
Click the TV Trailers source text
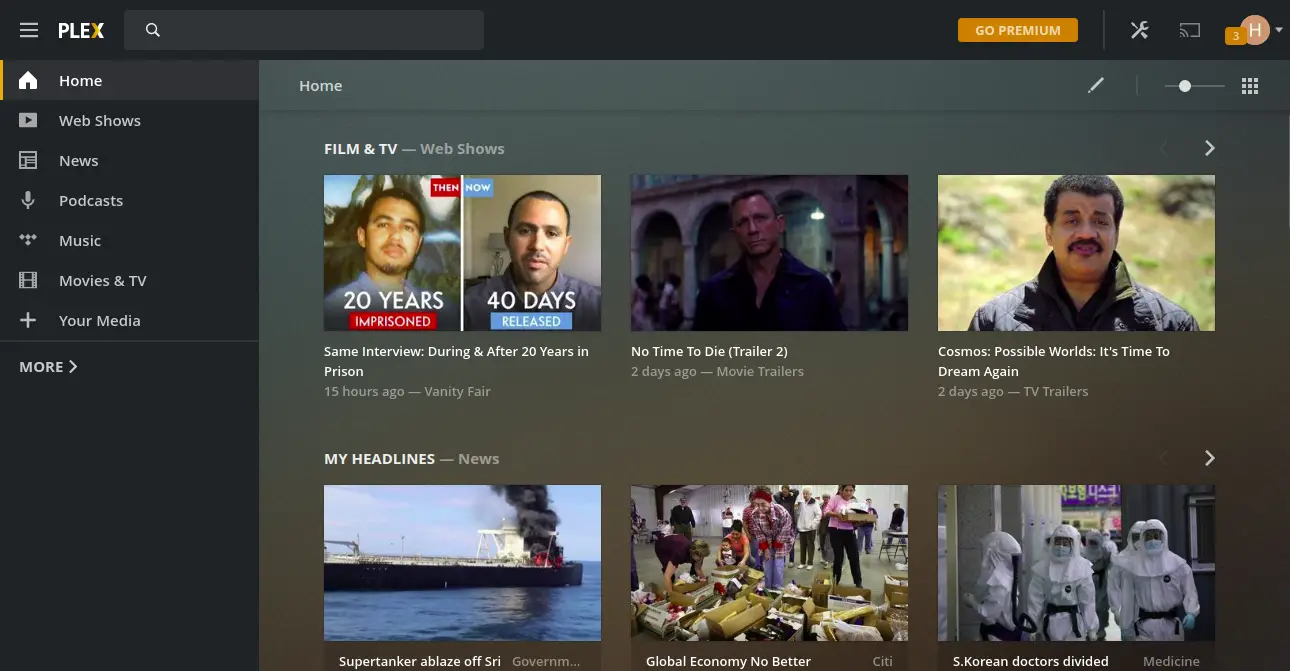1055,391
